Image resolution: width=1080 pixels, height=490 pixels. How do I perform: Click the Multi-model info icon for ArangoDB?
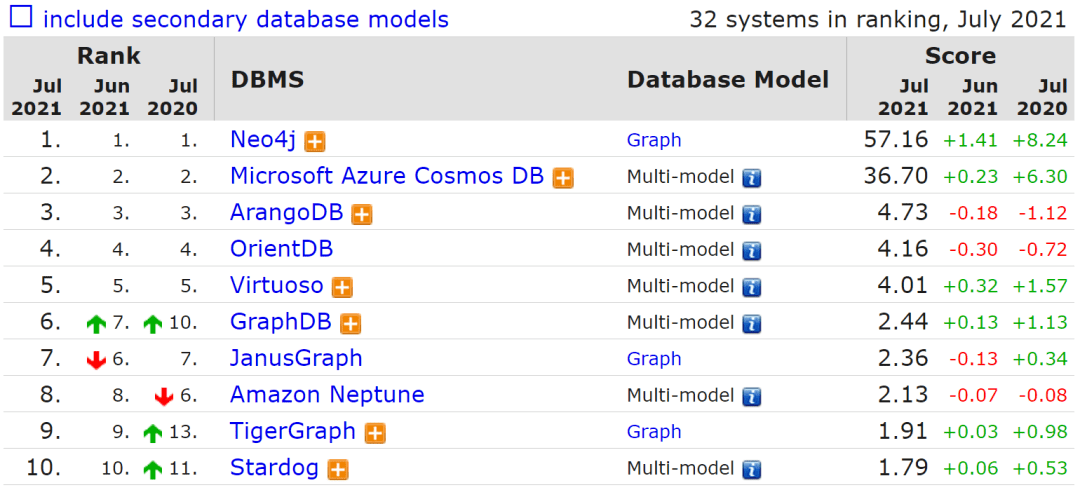click(751, 214)
